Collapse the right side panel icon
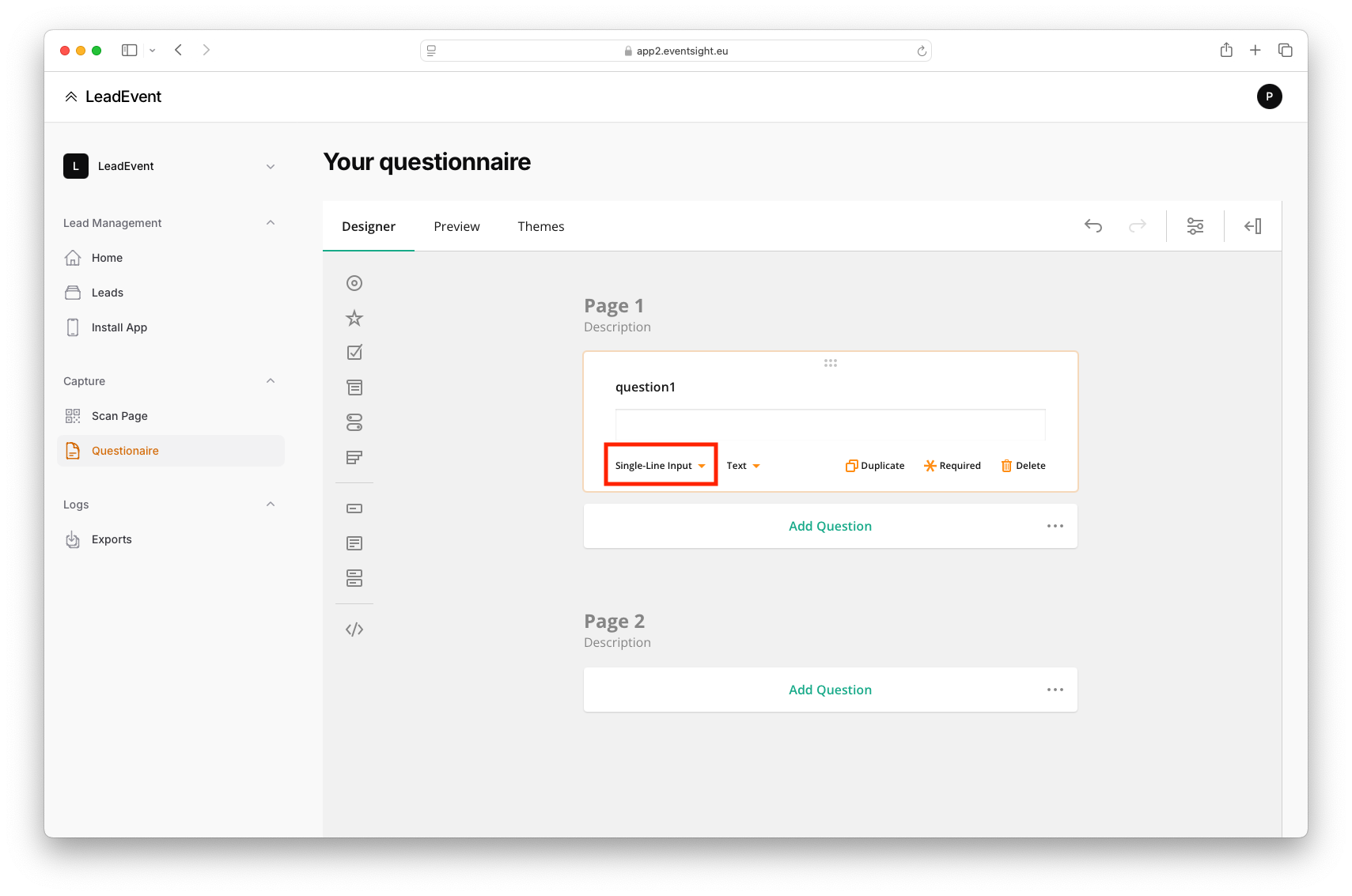This screenshot has height=896, width=1352. point(1253,226)
